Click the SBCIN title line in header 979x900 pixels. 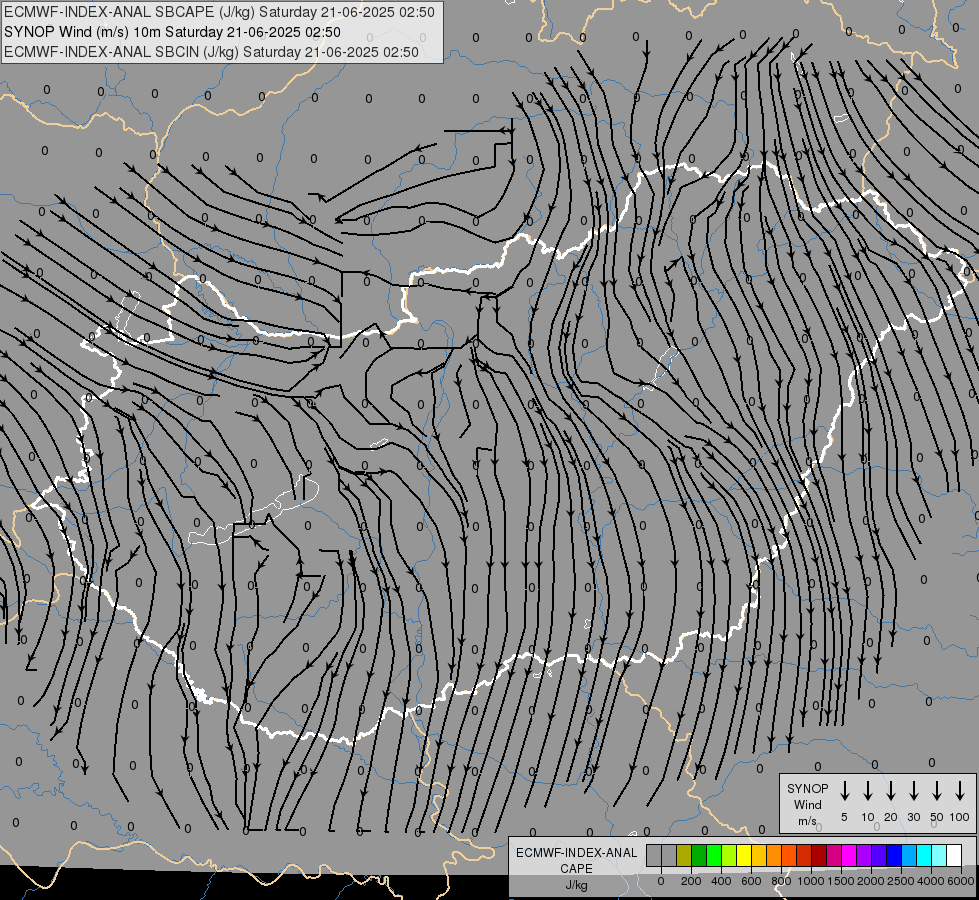pyautogui.click(x=211, y=52)
